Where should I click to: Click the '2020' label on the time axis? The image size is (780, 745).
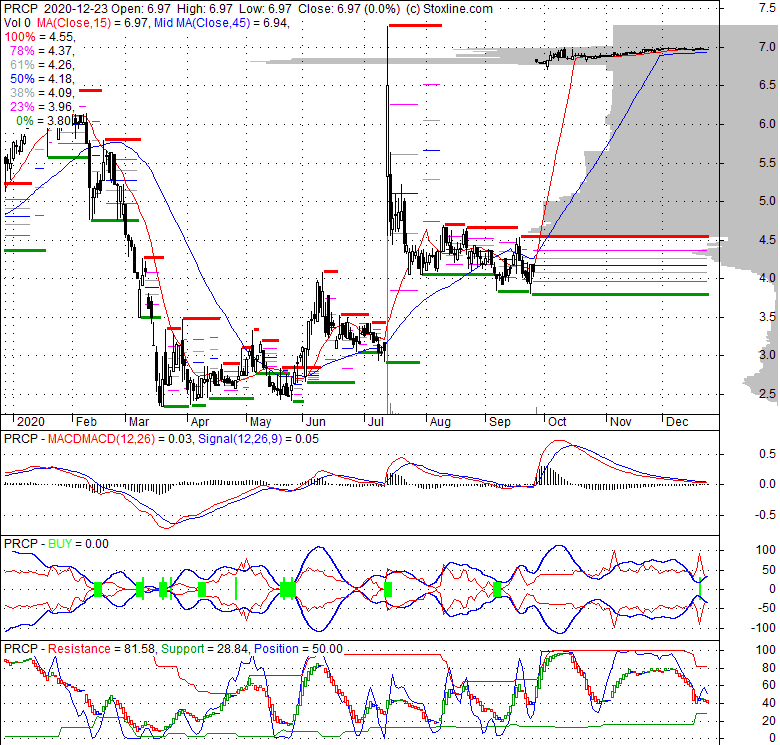point(31,422)
